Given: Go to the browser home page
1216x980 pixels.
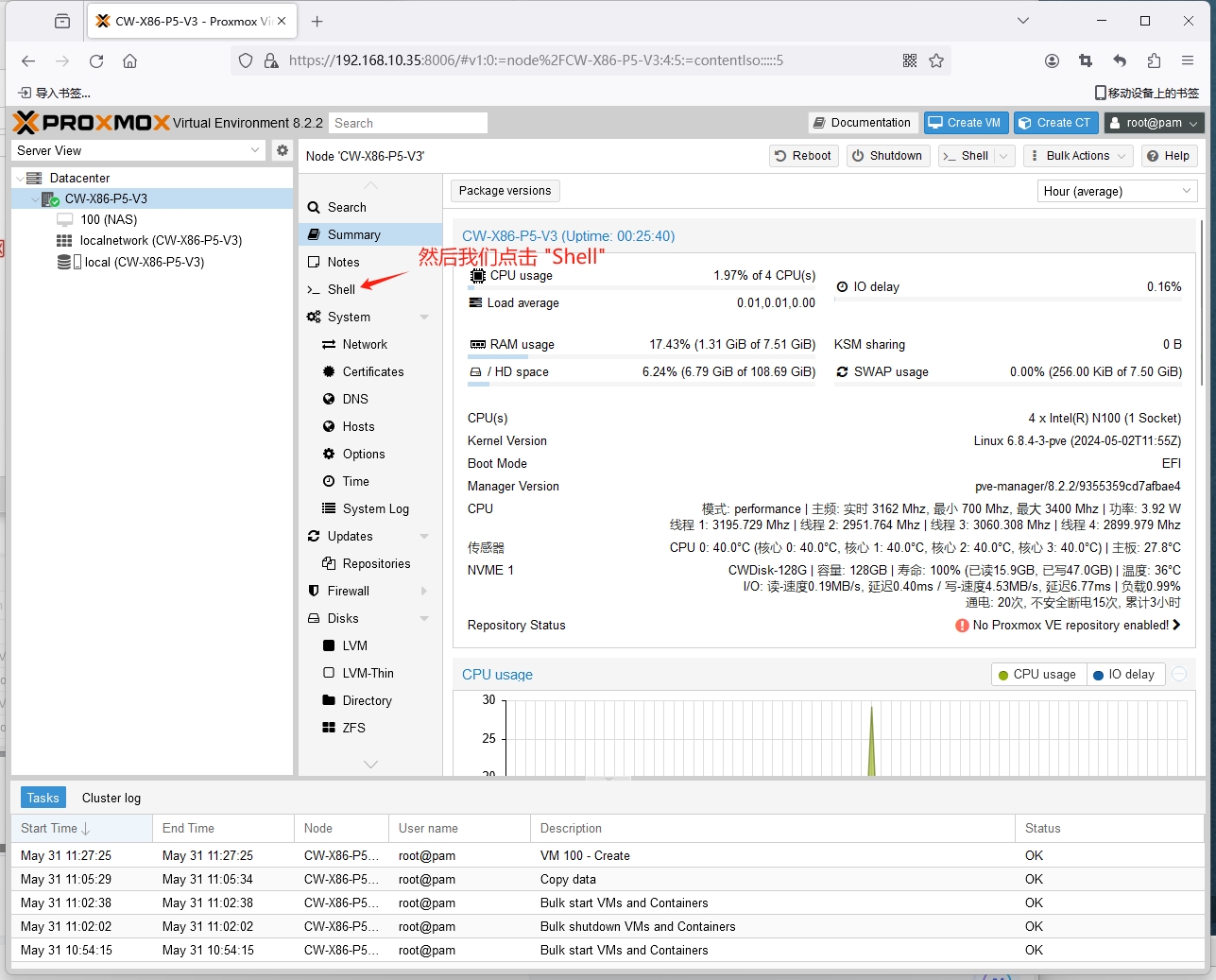Looking at the screenshot, I should tap(130, 60).
